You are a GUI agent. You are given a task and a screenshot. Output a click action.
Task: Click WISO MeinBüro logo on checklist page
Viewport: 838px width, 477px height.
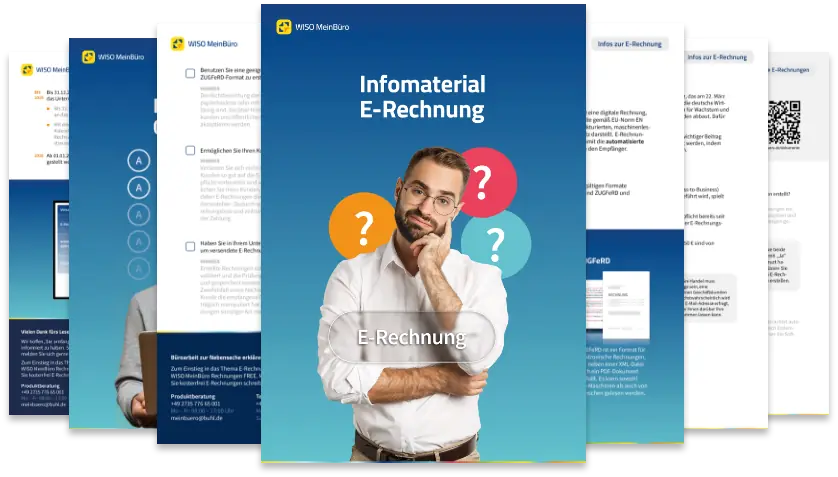205,44
